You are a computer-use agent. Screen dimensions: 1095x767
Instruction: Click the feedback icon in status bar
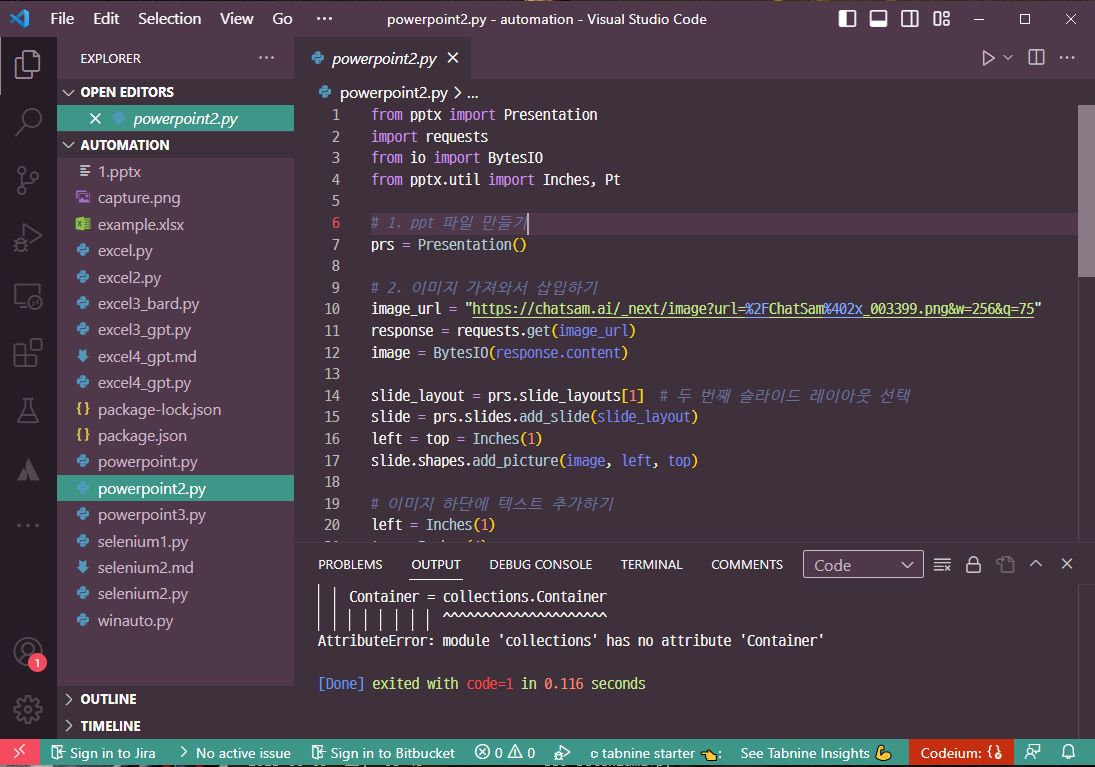1032,752
